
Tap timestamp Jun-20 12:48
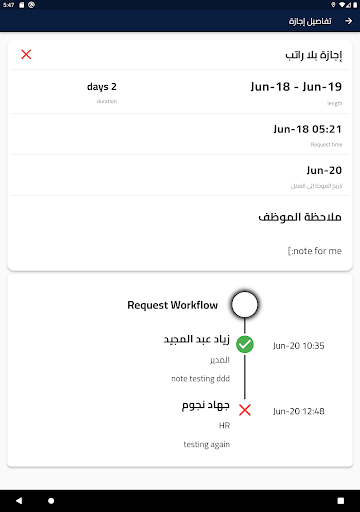pos(299,411)
